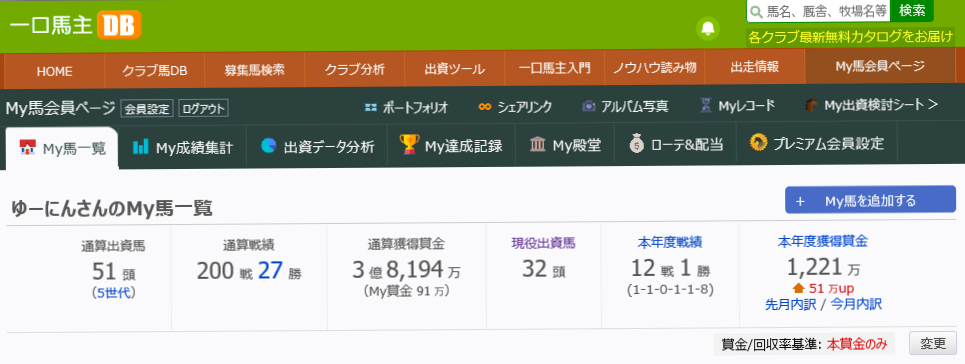
Task: Switch to the My成績集計 tab
Action: [182, 147]
